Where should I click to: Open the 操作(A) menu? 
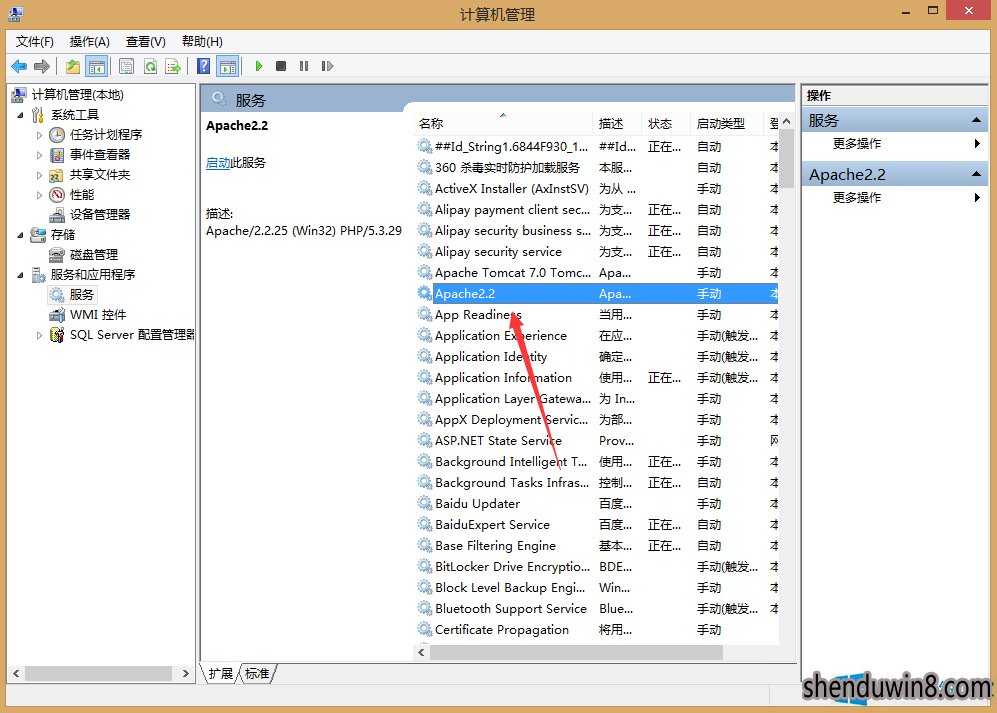point(90,42)
